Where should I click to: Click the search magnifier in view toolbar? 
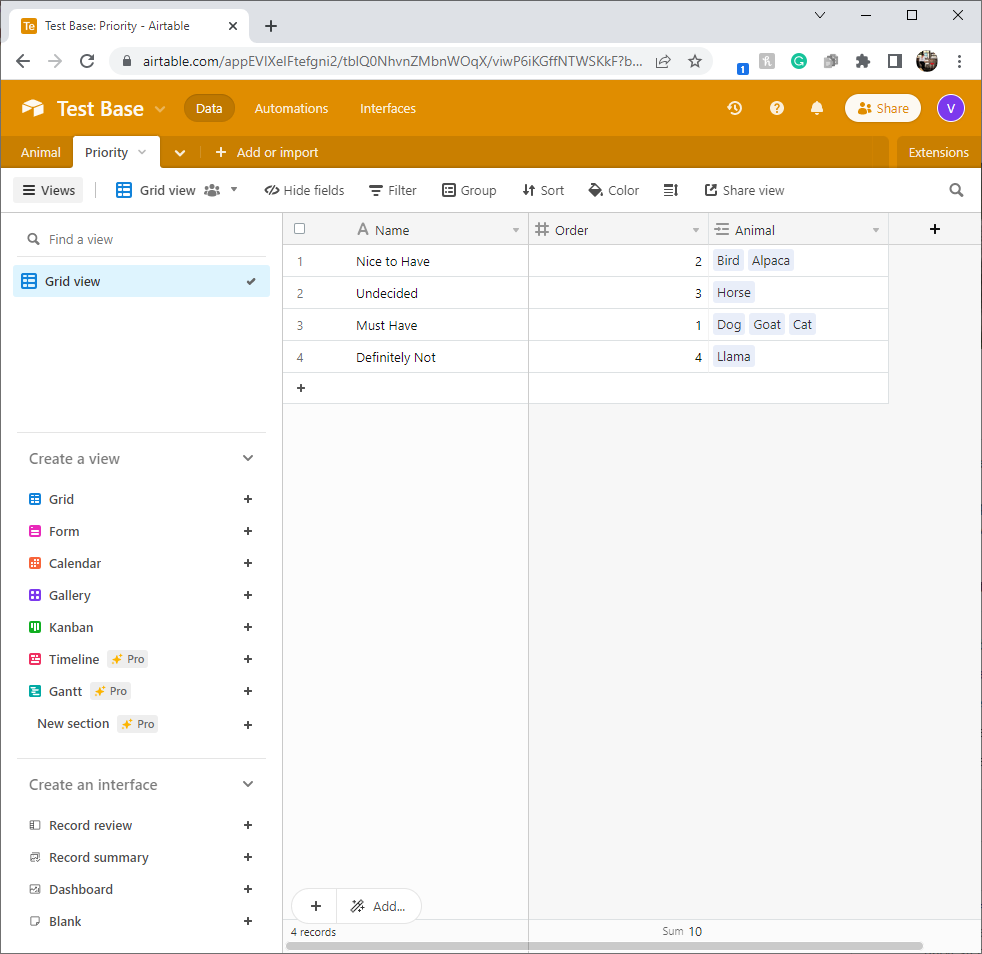(956, 190)
